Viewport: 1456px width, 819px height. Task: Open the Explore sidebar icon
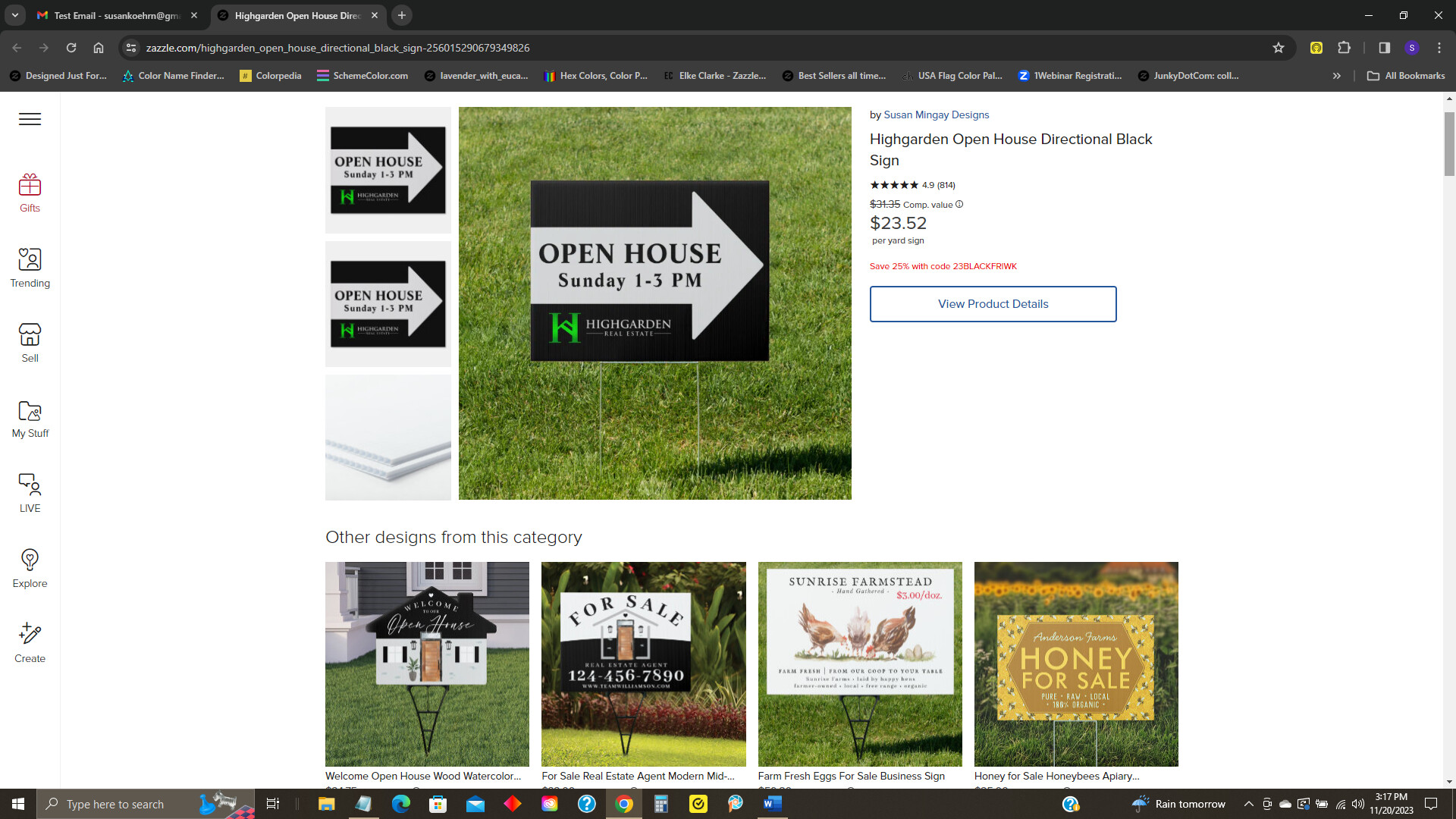30,569
